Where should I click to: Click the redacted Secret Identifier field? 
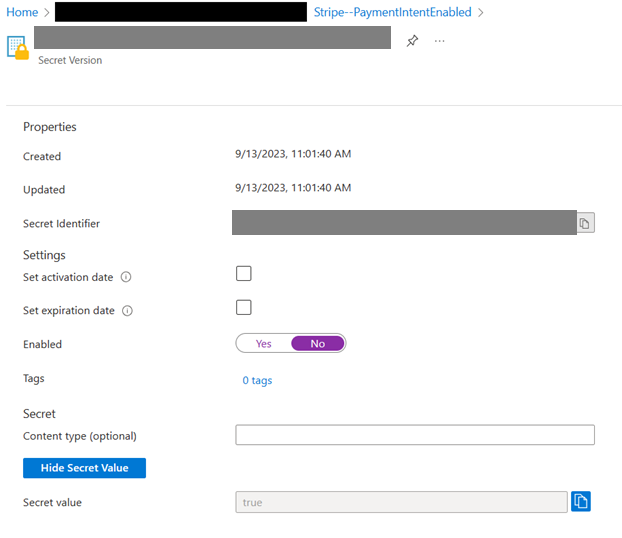point(404,223)
